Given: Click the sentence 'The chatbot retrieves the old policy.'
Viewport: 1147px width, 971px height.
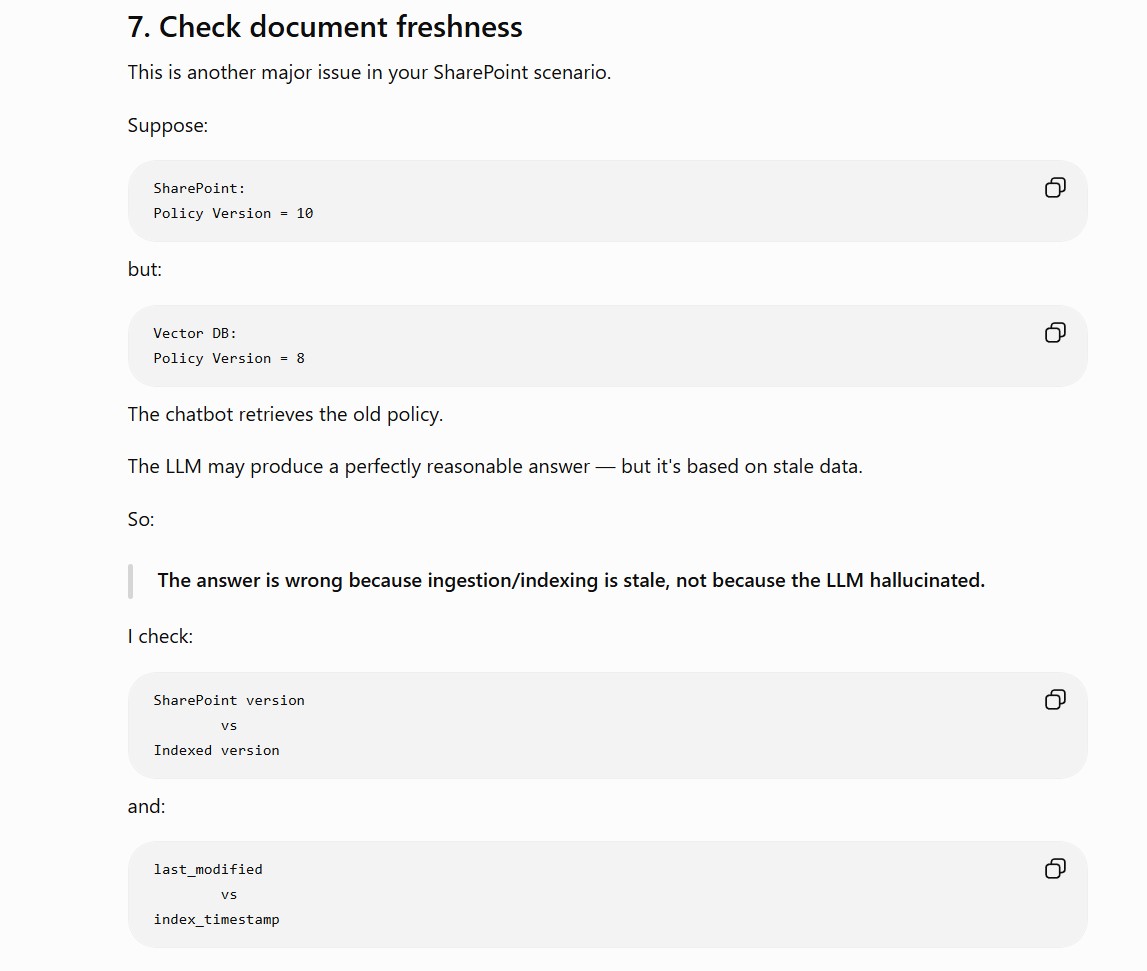Looking at the screenshot, I should pyautogui.click(x=285, y=414).
